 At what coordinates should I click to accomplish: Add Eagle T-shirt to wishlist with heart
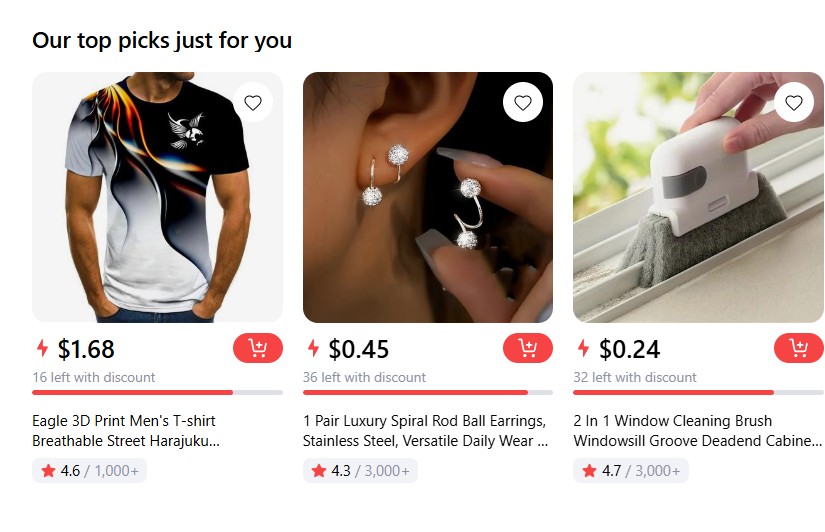point(253,102)
